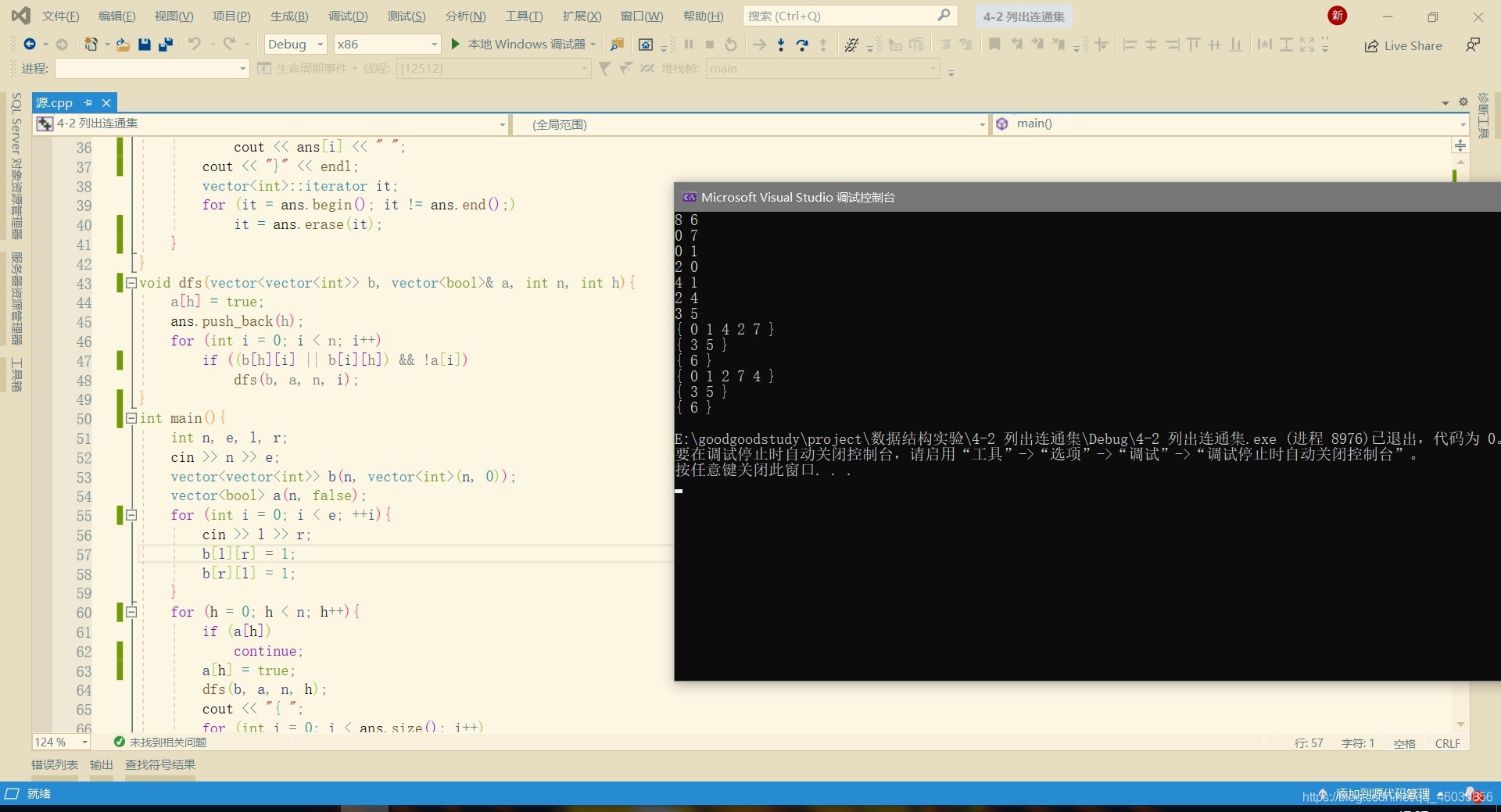Click the Redo arrow icon

[229, 45]
